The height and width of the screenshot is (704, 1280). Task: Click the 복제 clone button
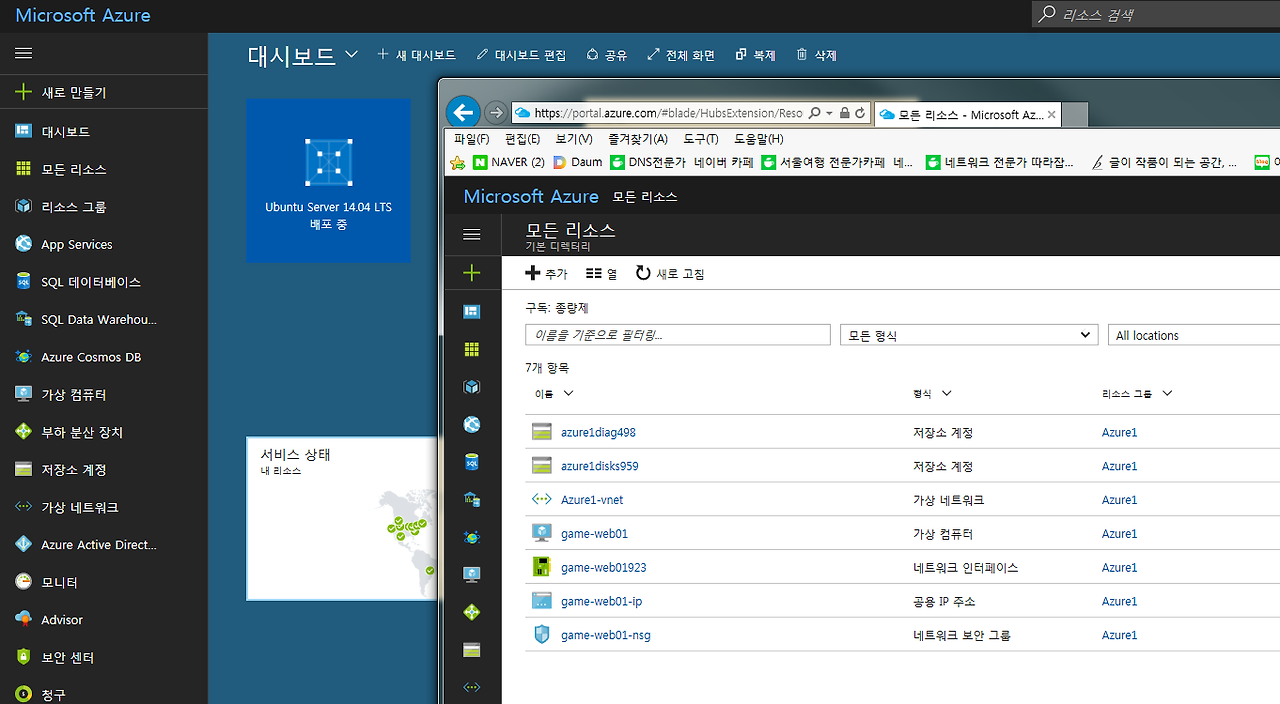click(755, 55)
